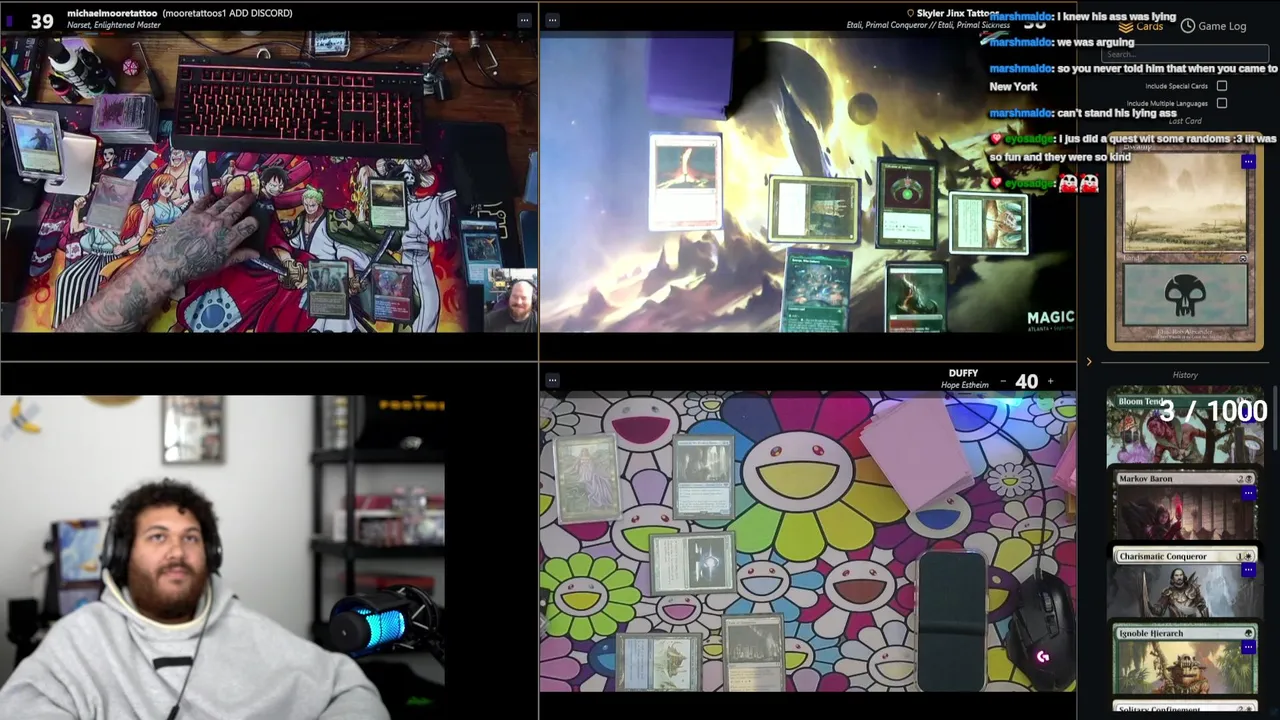Collapse the sidebar with the chevron arrow
This screenshot has height=720, width=1280.
[1089, 362]
